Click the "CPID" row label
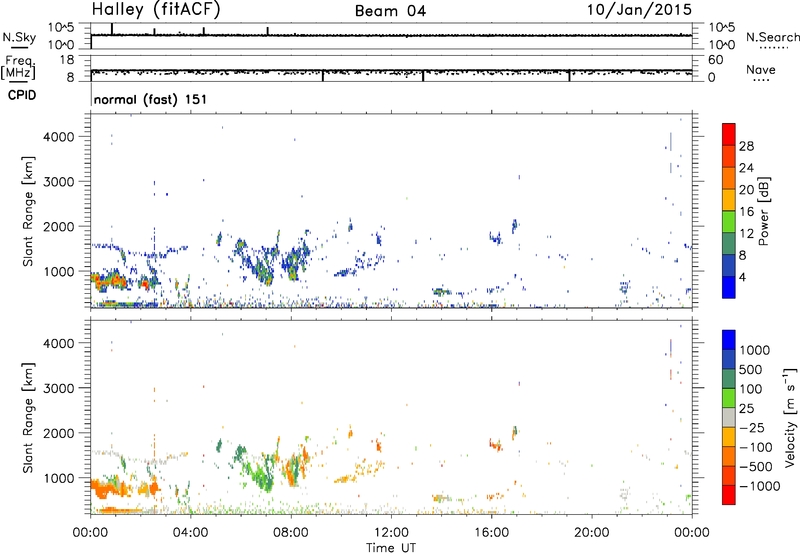The image size is (800, 554). pyautogui.click(x=22, y=95)
